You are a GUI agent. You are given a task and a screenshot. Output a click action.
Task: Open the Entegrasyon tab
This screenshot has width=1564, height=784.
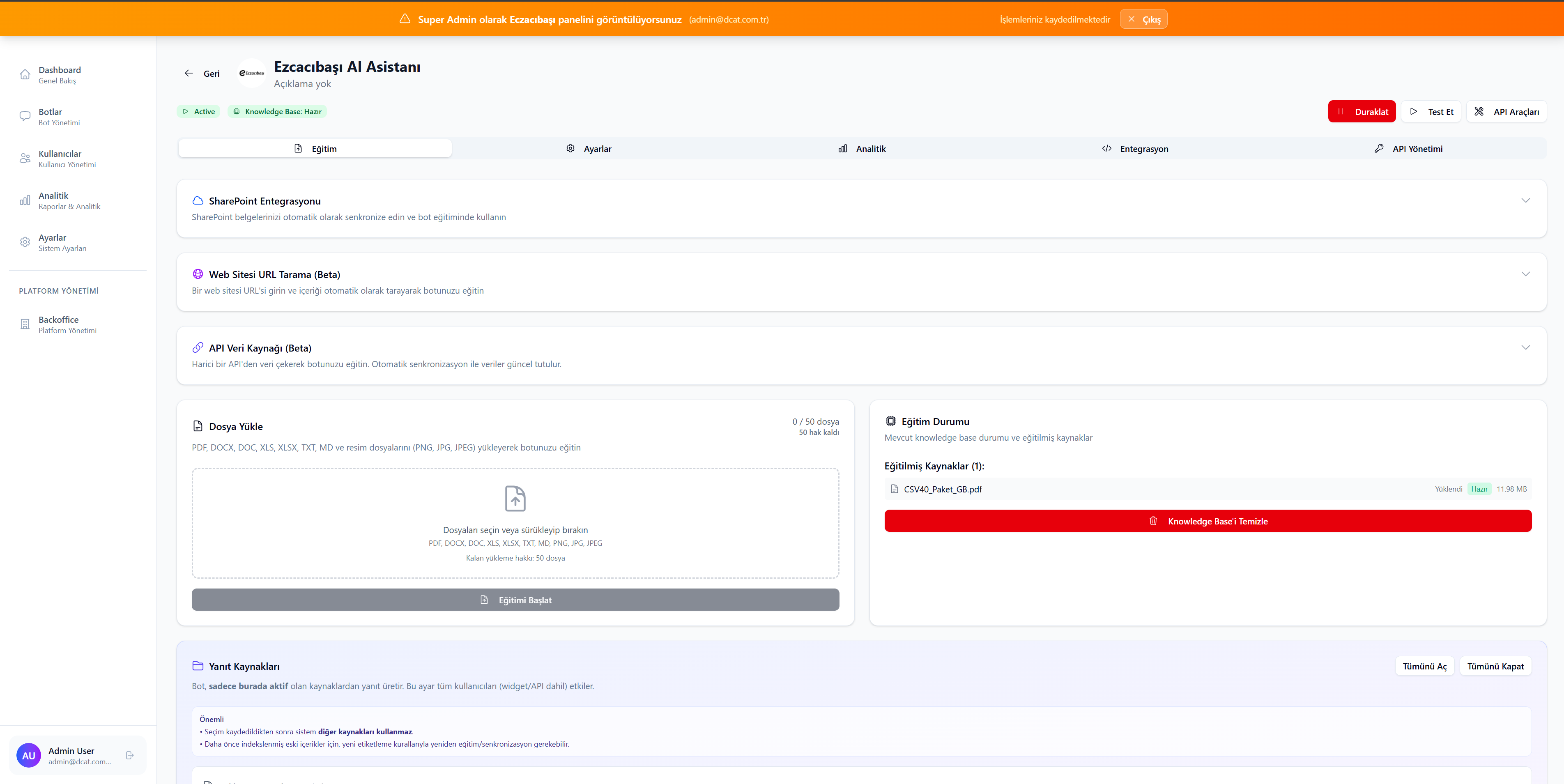1135,149
